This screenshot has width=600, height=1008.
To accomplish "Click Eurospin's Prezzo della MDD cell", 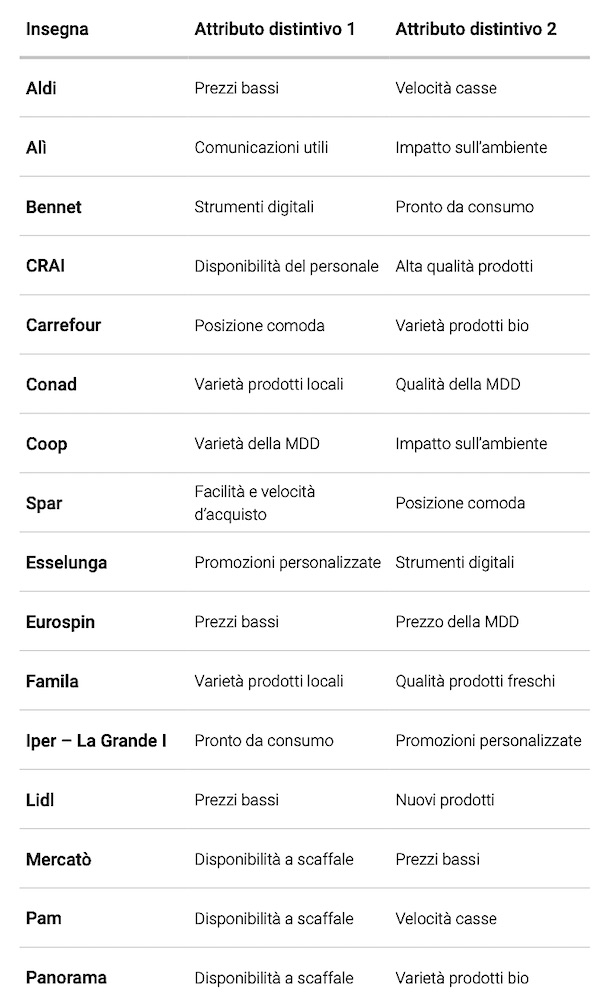I will 455,622.
